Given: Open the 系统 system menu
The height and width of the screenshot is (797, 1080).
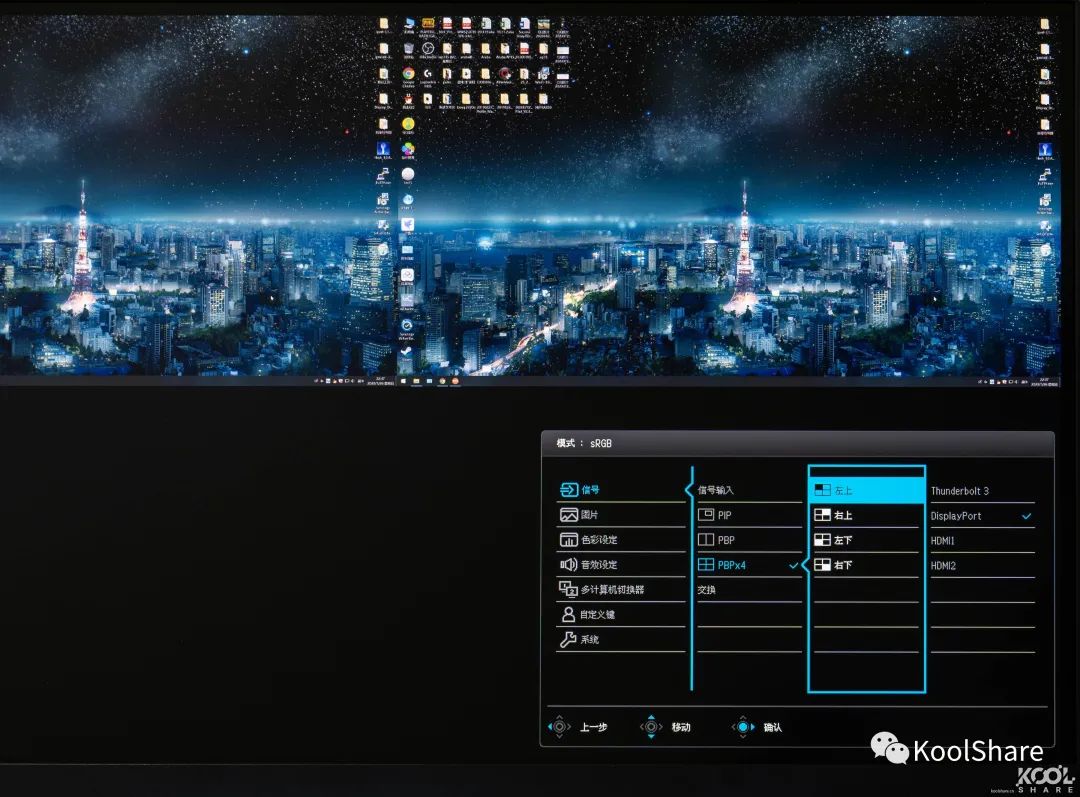Looking at the screenshot, I should point(621,639).
